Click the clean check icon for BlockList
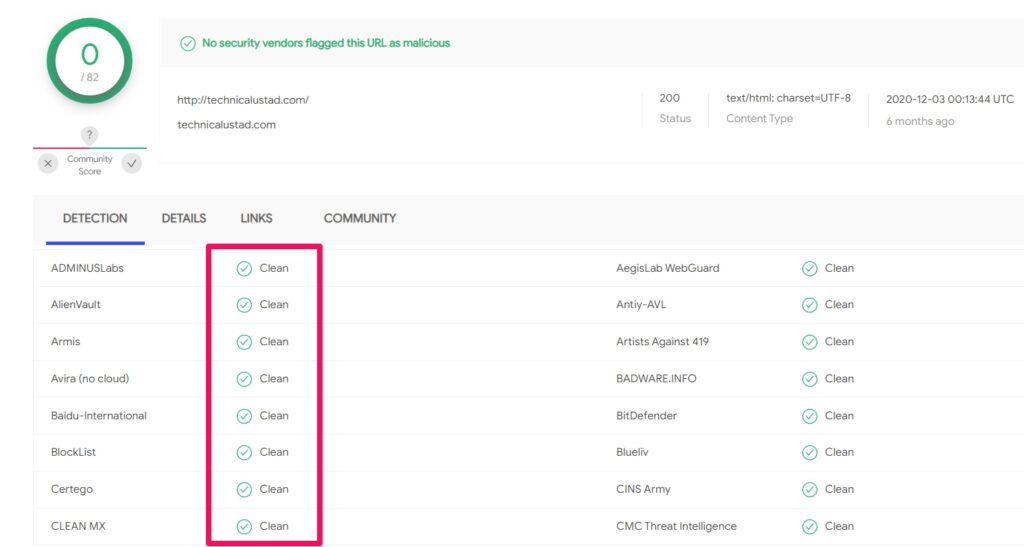 click(244, 453)
